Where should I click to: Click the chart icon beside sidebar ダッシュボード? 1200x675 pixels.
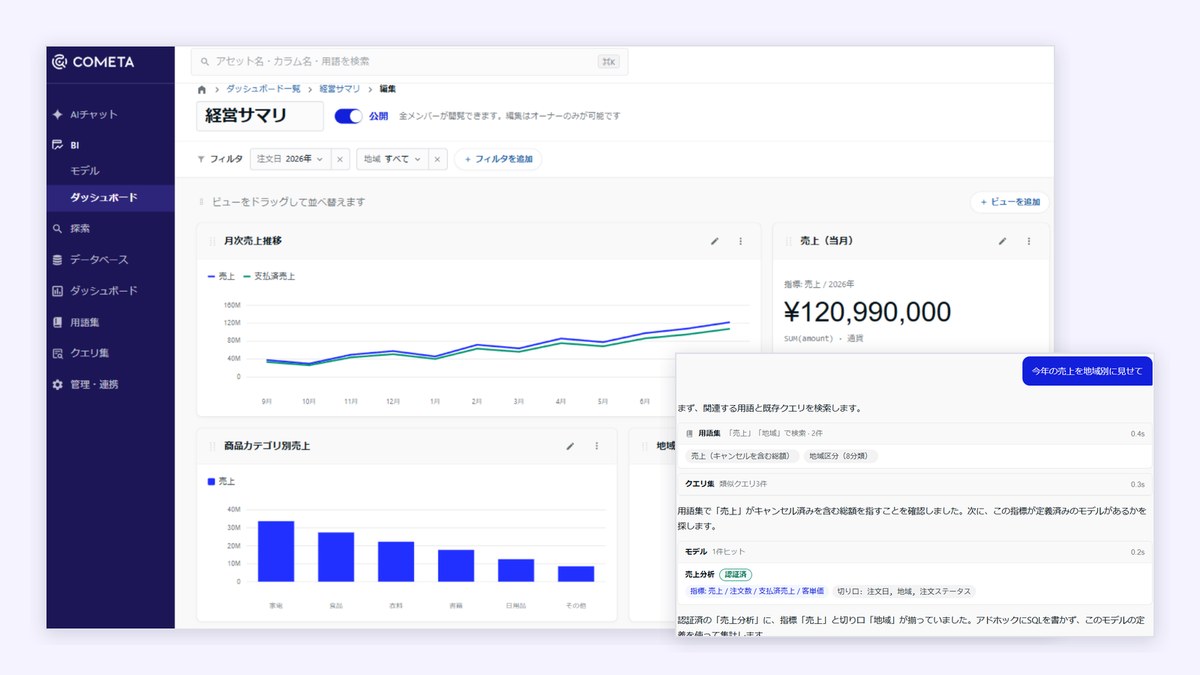point(58,291)
